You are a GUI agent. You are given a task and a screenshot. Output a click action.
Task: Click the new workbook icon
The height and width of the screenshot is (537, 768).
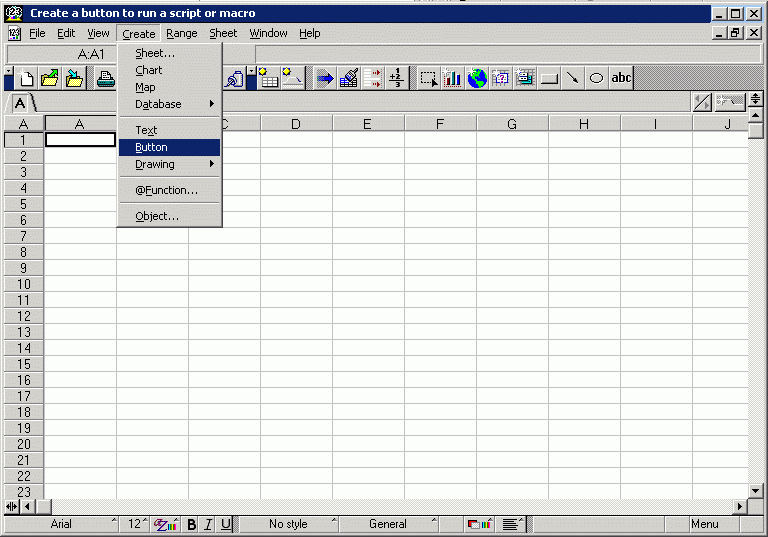point(28,78)
